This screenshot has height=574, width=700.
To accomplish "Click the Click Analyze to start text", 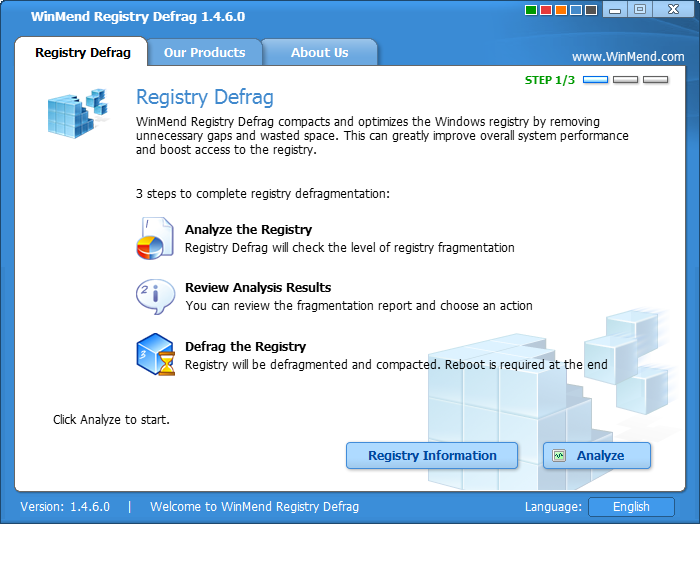I will pyautogui.click(x=111, y=420).
